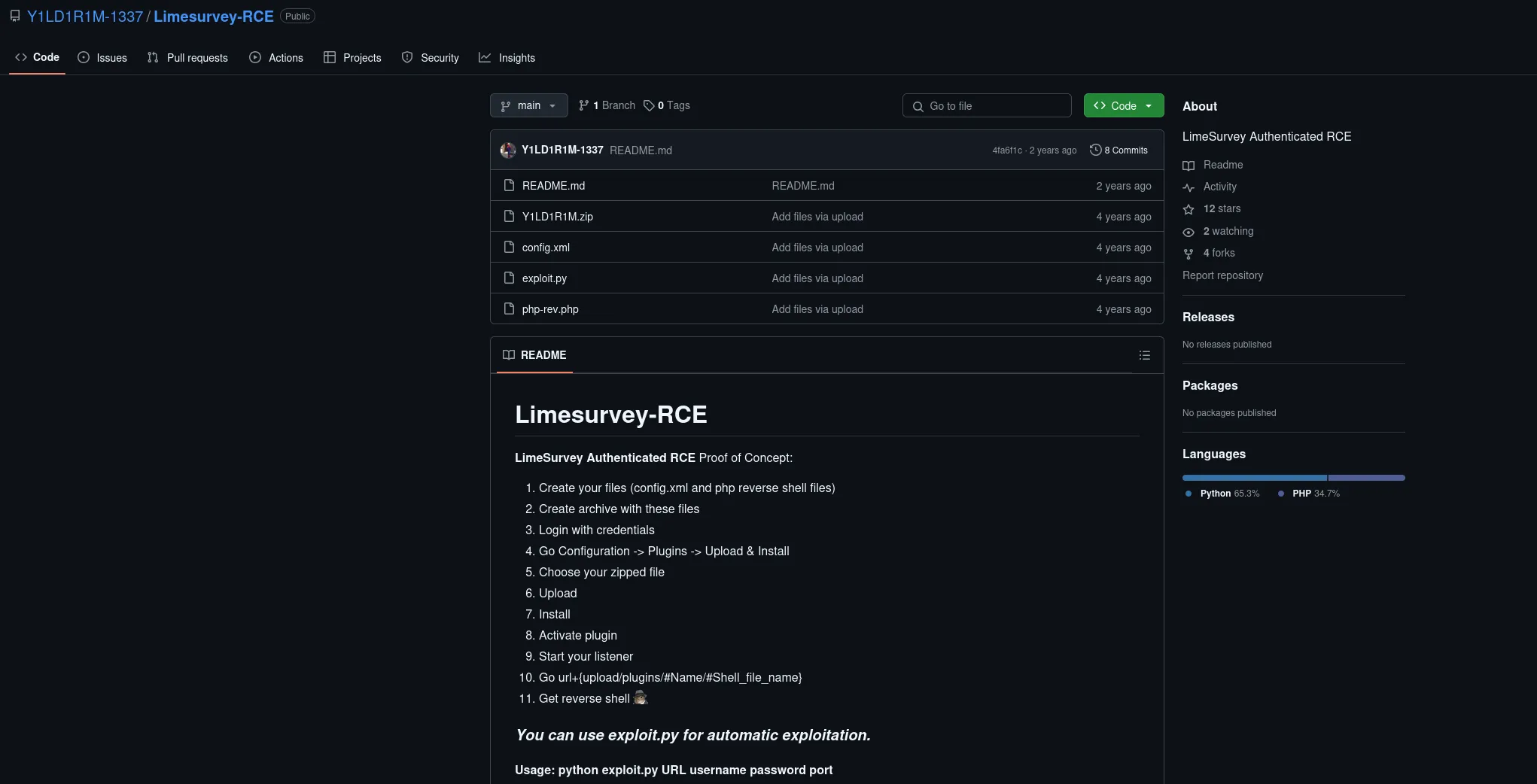Open the Readme link in About sidebar
The height and width of the screenshot is (784, 1537).
pos(1213,165)
